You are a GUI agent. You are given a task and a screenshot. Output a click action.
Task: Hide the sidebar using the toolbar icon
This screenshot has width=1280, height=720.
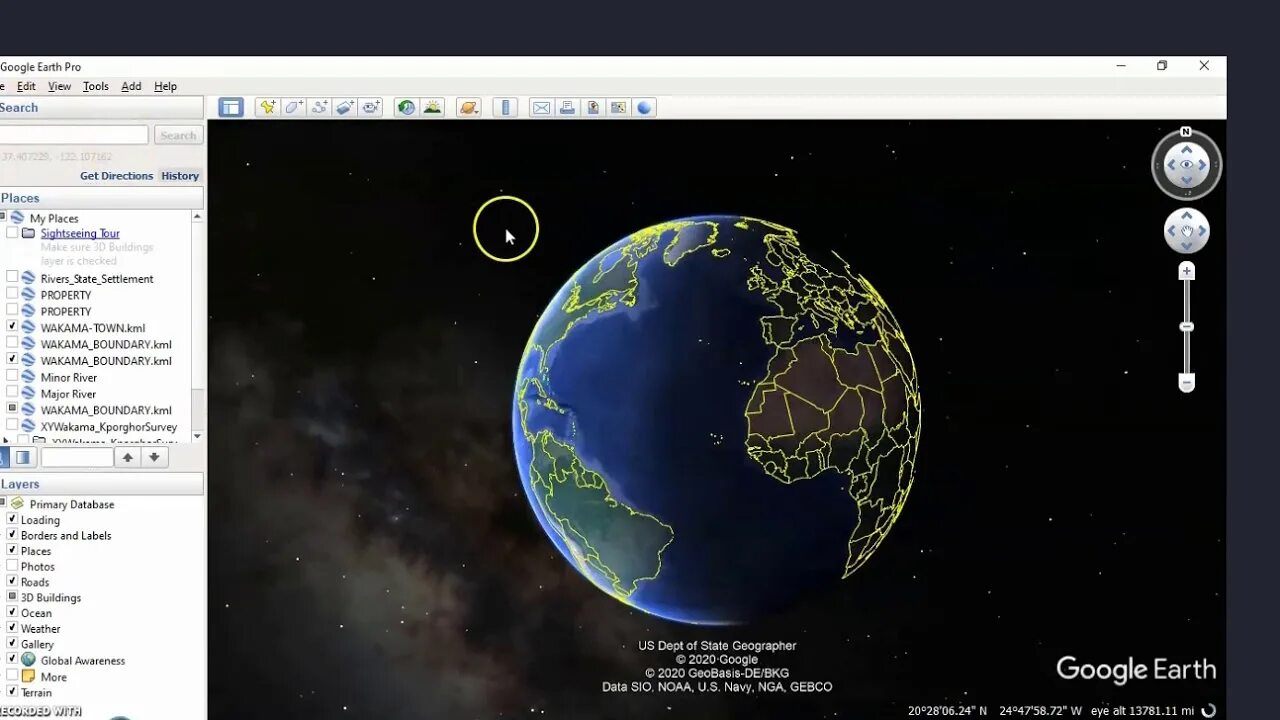[x=231, y=108]
